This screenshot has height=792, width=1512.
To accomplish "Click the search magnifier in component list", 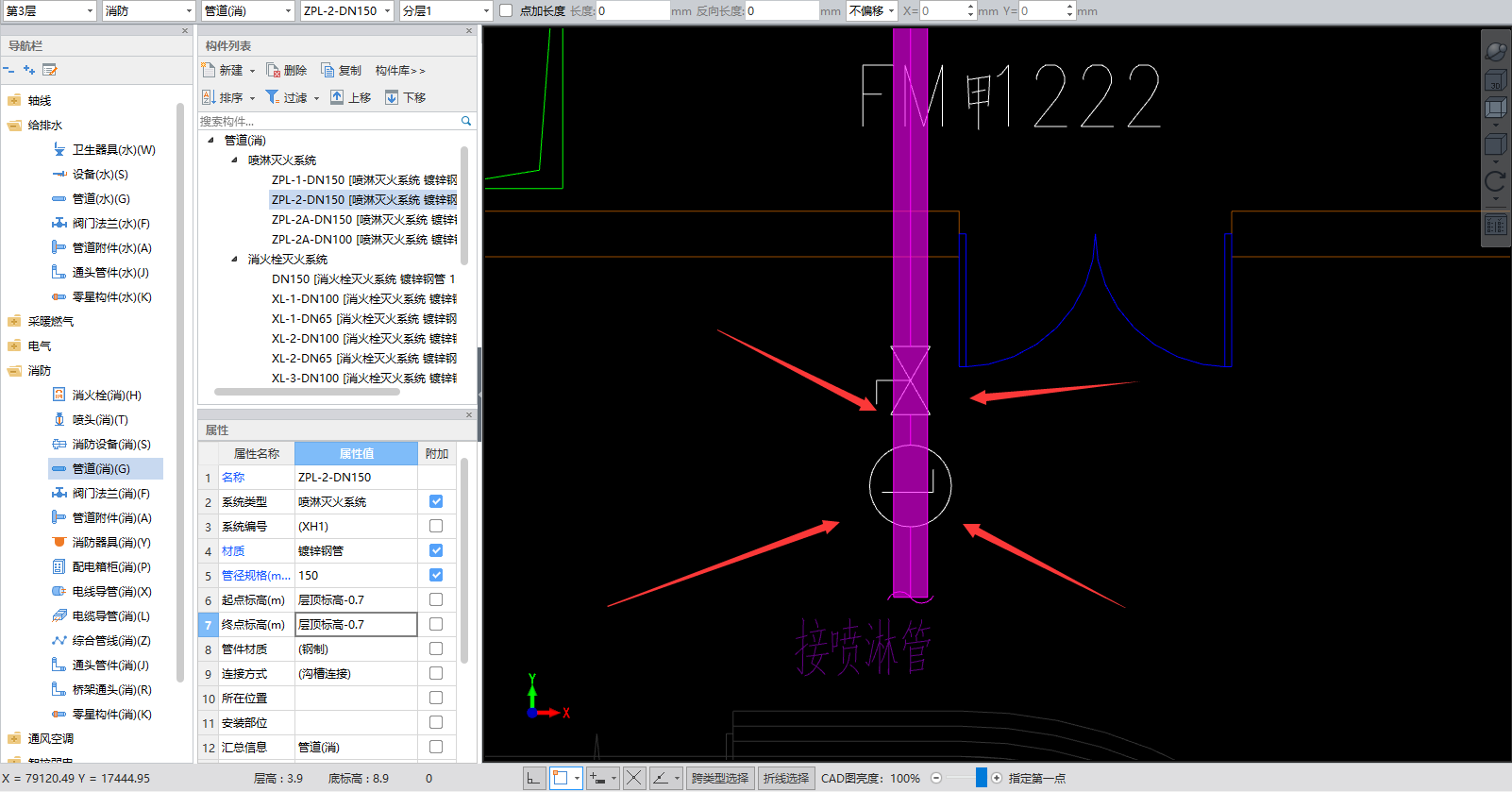I will coord(465,121).
